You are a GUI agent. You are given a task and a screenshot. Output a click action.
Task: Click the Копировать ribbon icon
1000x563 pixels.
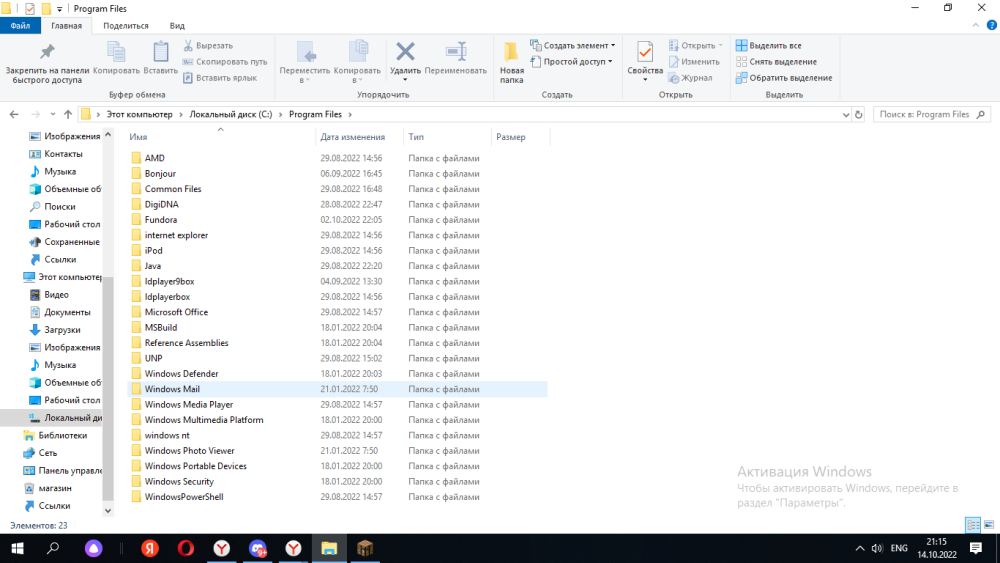point(116,53)
